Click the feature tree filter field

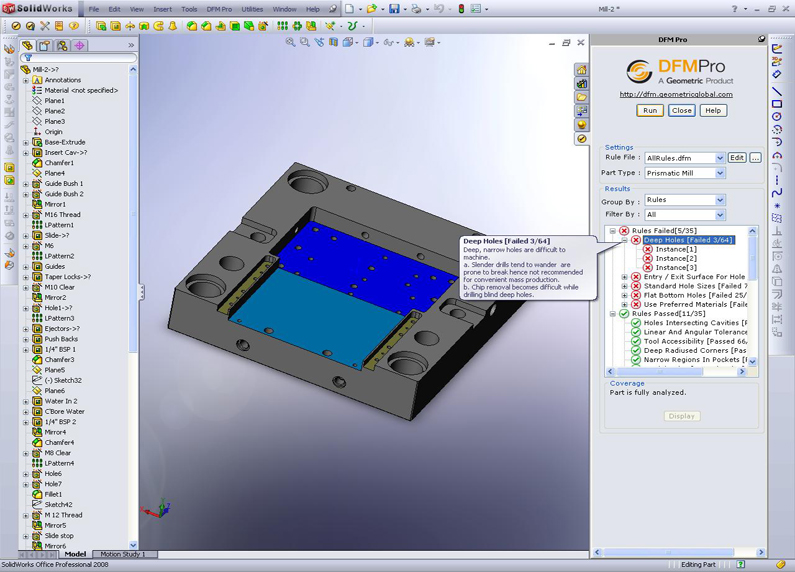[x=78, y=58]
